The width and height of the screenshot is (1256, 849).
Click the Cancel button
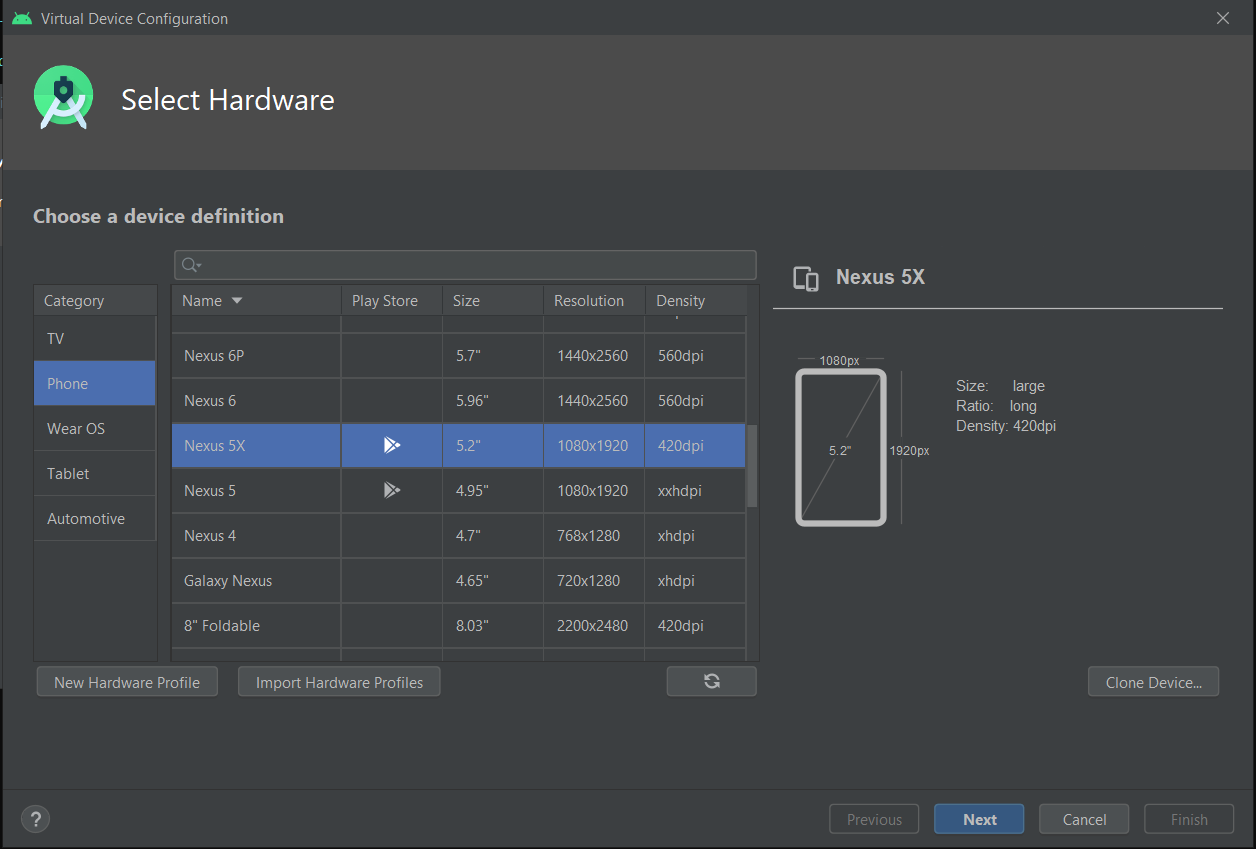[x=1084, y=819]
